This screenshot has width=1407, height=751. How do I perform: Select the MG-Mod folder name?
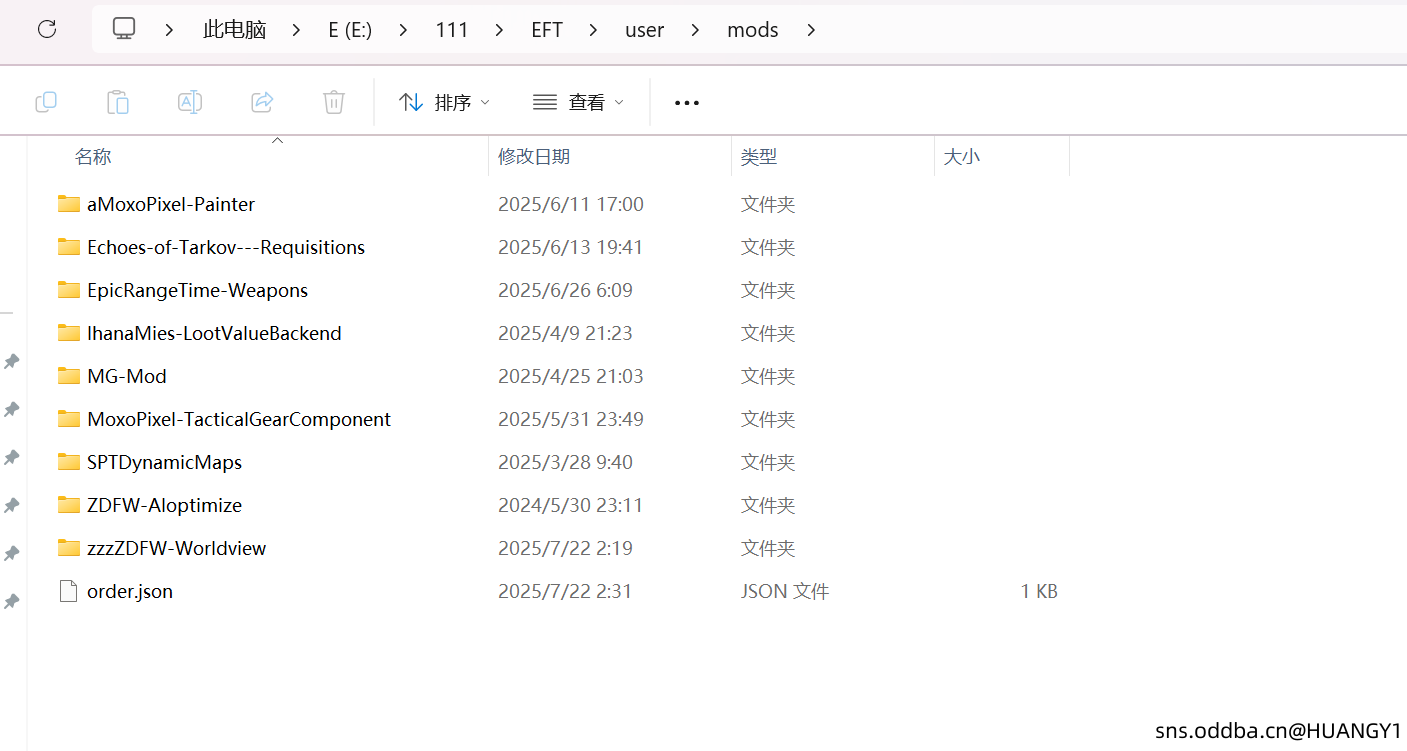tap(127, 376)
